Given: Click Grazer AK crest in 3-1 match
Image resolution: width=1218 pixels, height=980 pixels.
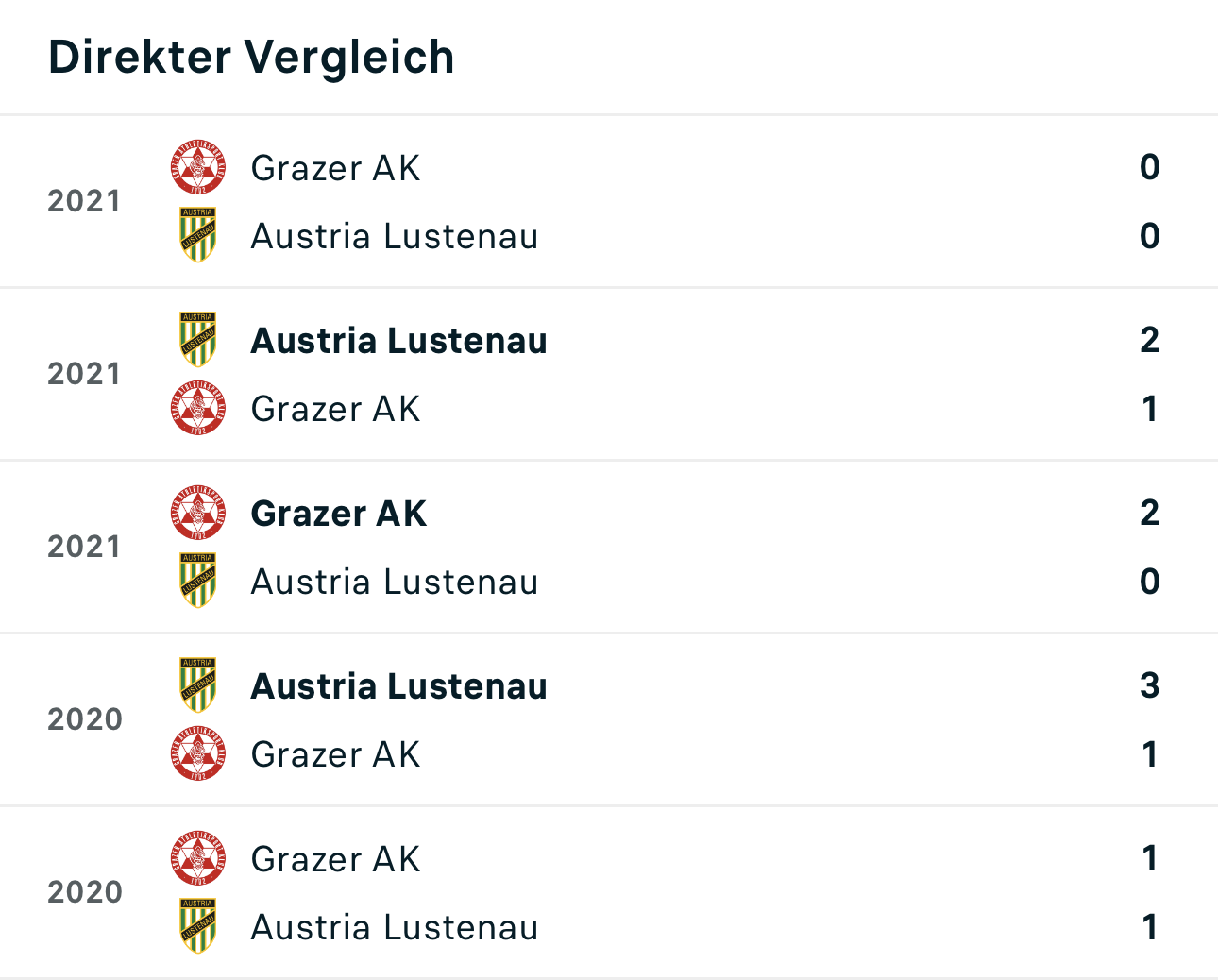Looking at the screenshot, I should pyautogui.click(x=198, y=753).
